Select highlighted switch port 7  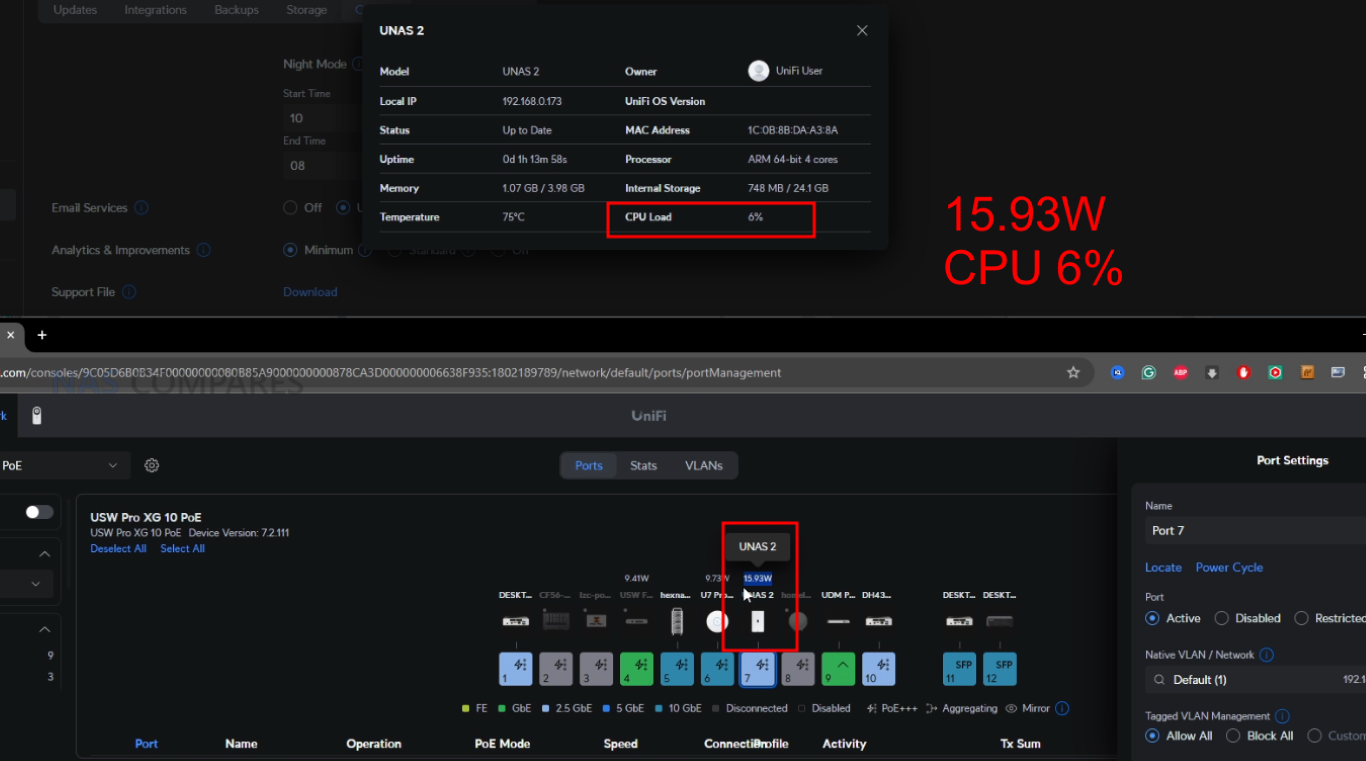tap(758, 669)
